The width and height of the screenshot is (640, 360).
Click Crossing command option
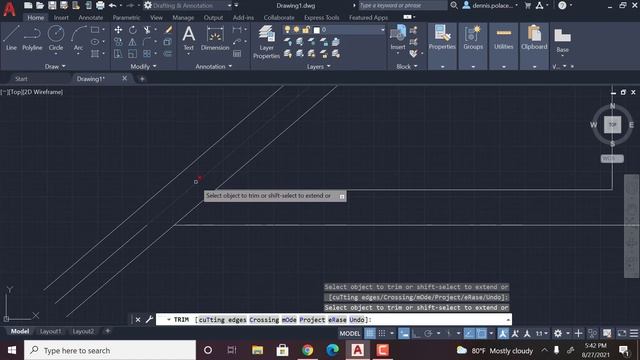pos(264,320)
